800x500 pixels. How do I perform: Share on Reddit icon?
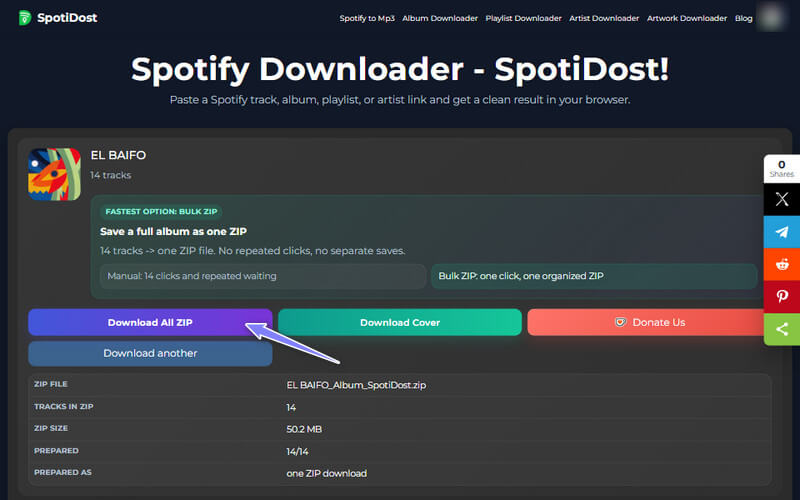point(782,264)
